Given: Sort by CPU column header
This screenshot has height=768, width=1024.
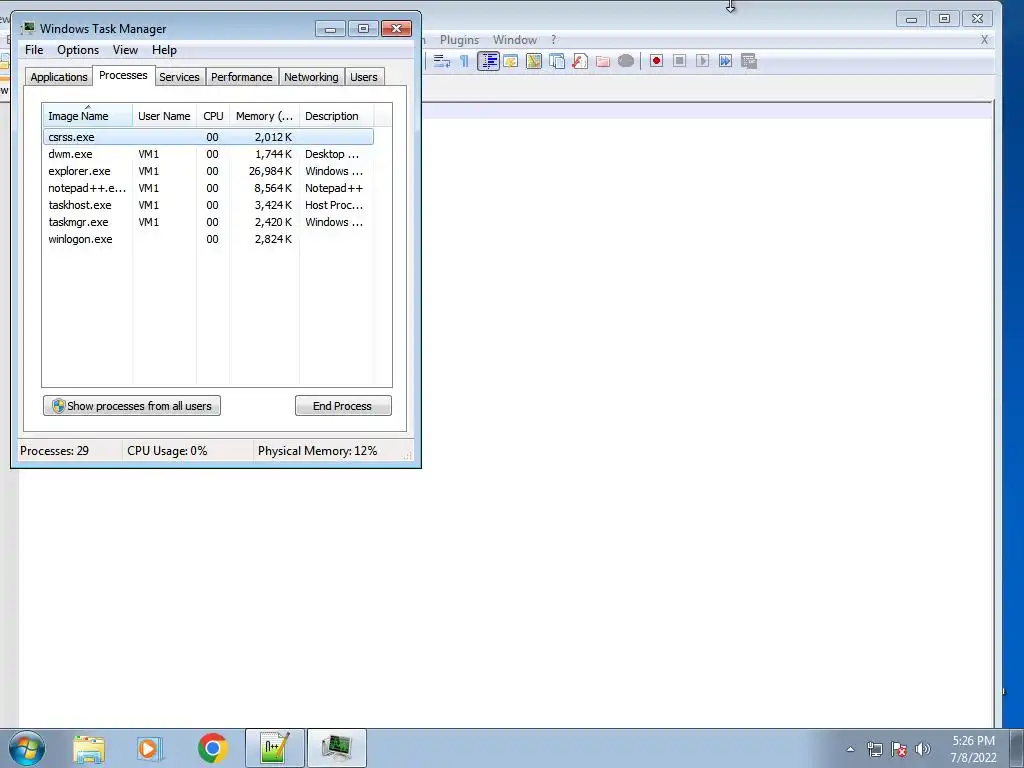Looking at the screenshot, I should click(x=213, y=116).
